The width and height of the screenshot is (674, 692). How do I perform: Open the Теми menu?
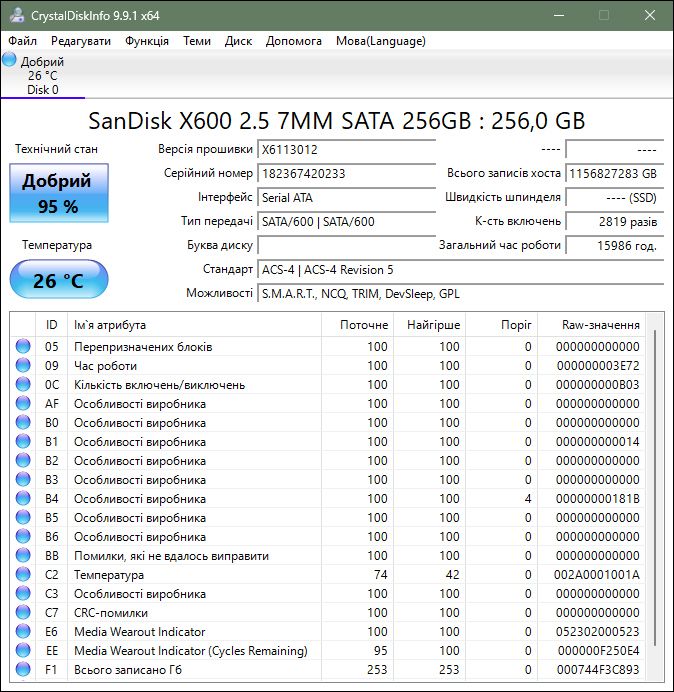[197, 41]
